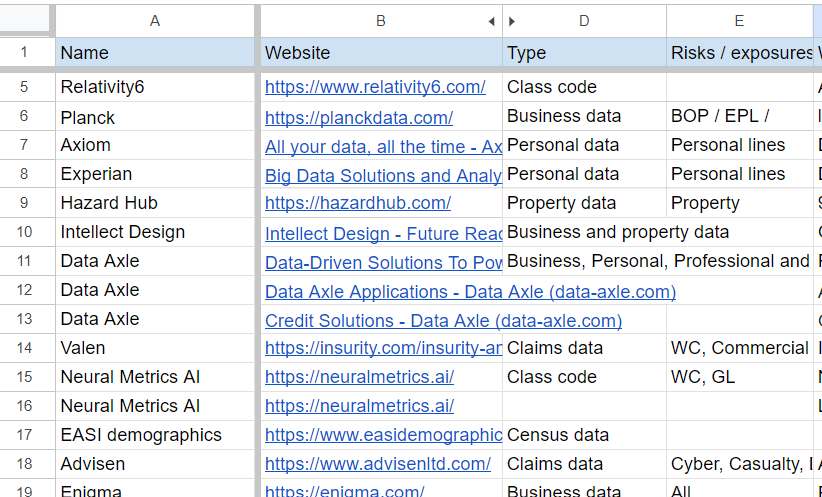The image size is (822, 497).
Task: Click the Risks / exposures header cell
Action: point(739,52)
